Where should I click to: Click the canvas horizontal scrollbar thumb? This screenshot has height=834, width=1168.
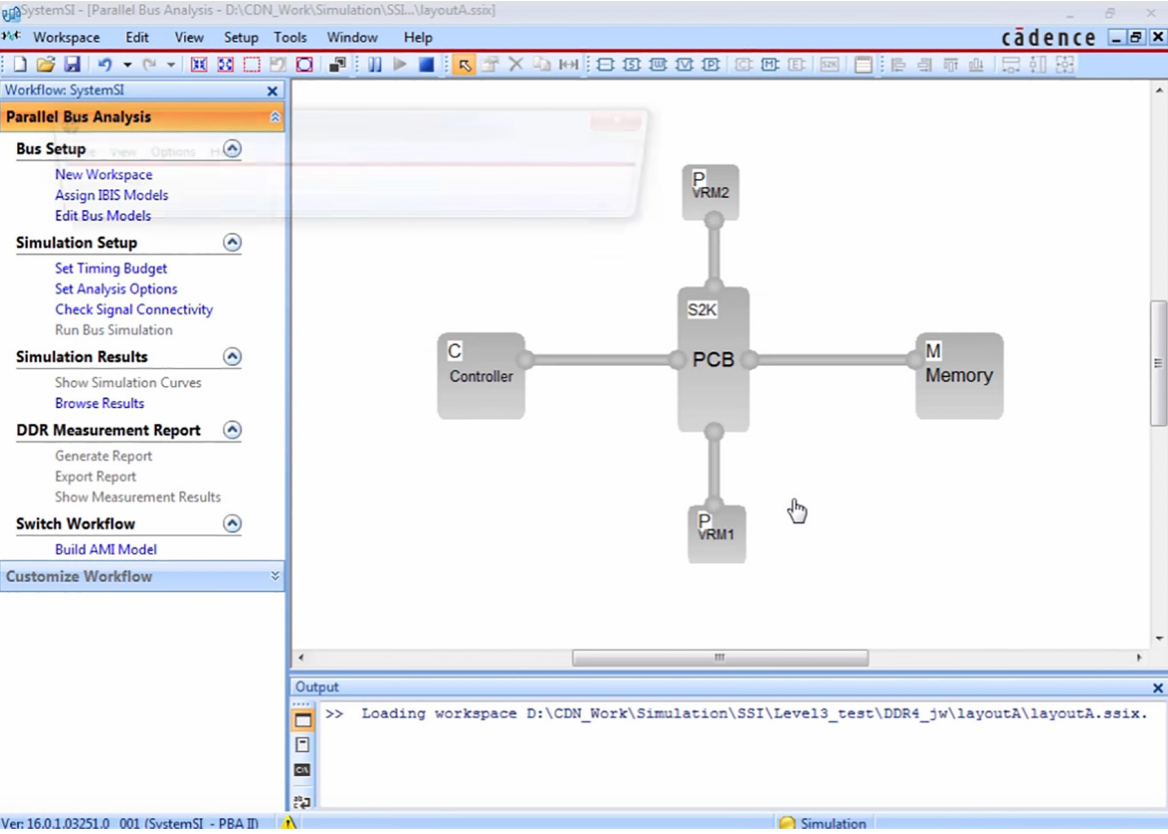point(720,658)
